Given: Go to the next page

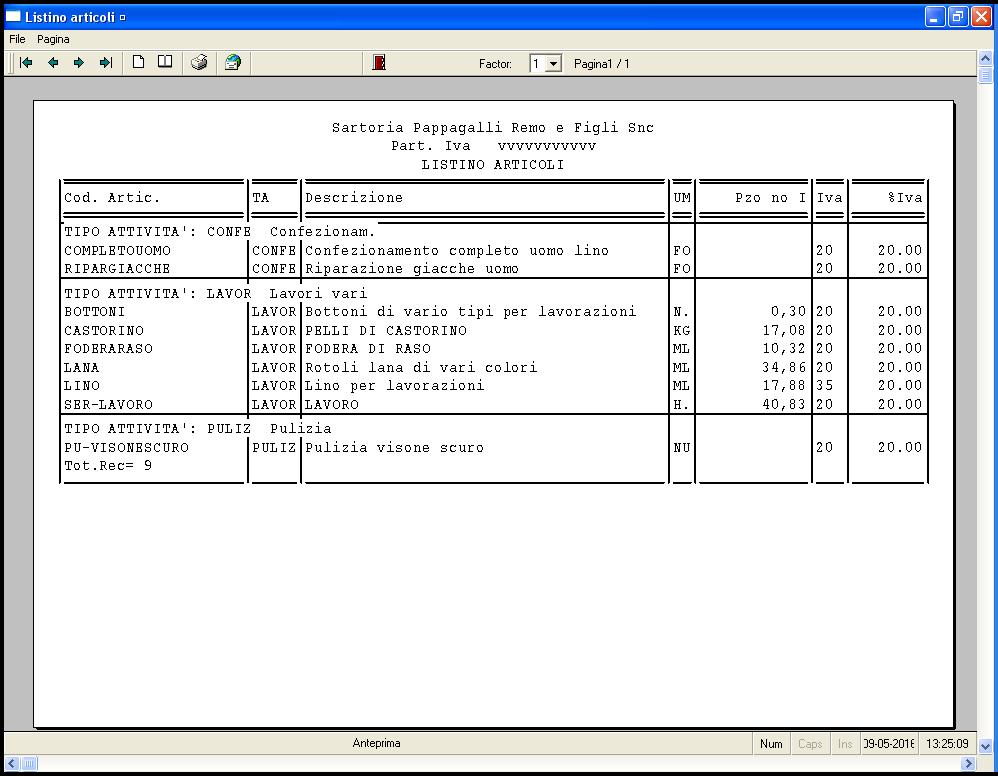Looking at the screenshot, I should (79, 62).
